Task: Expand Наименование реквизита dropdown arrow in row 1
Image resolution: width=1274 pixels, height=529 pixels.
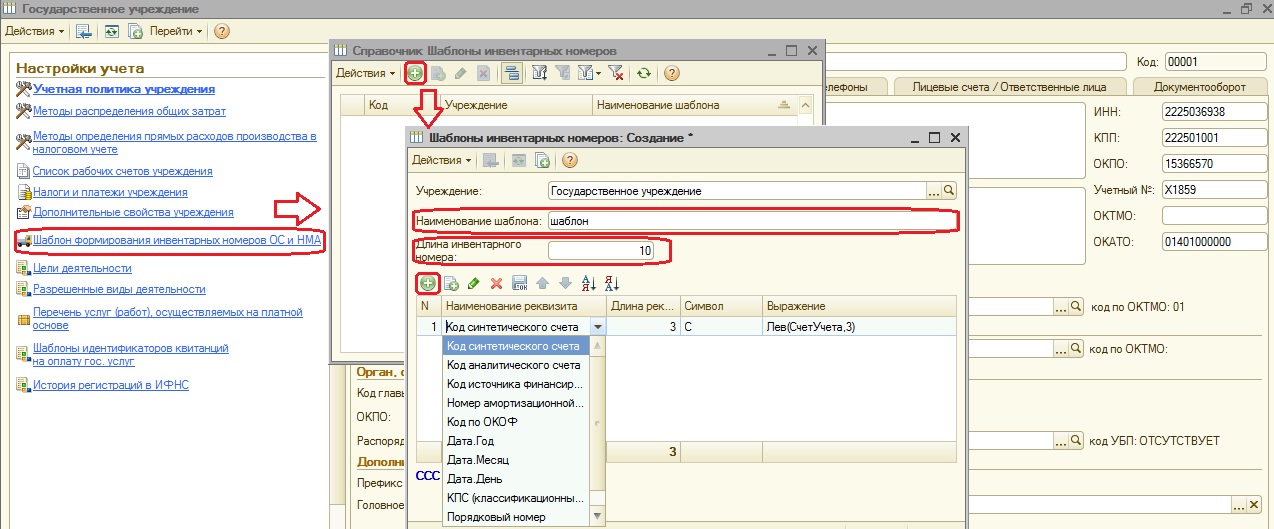Action: [598, 327]
